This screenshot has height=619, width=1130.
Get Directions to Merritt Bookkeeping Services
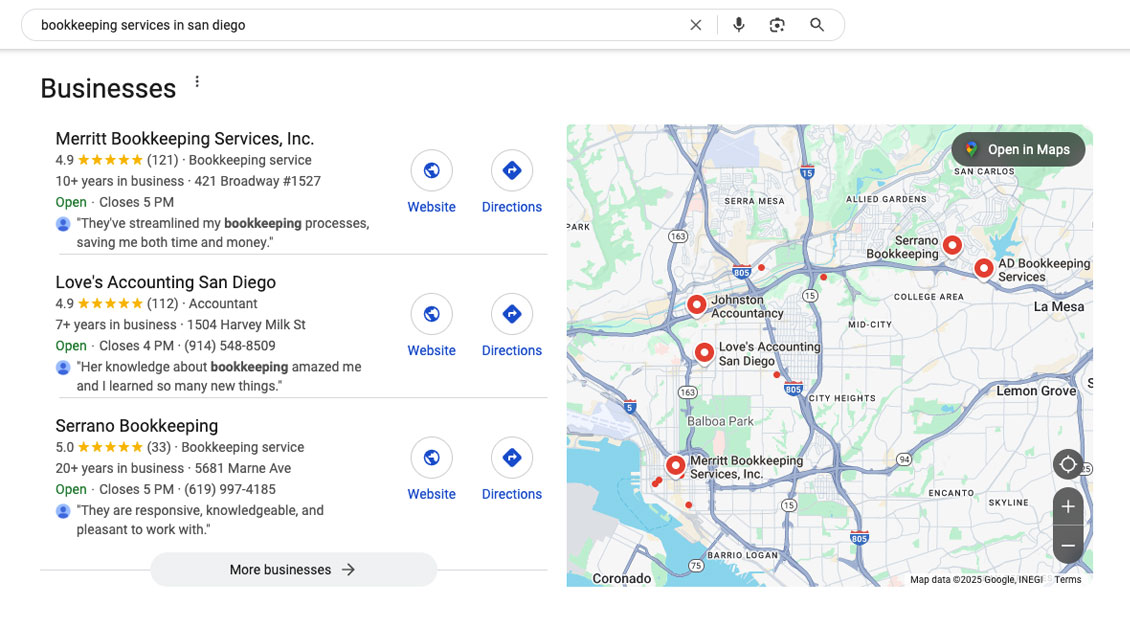511,170
